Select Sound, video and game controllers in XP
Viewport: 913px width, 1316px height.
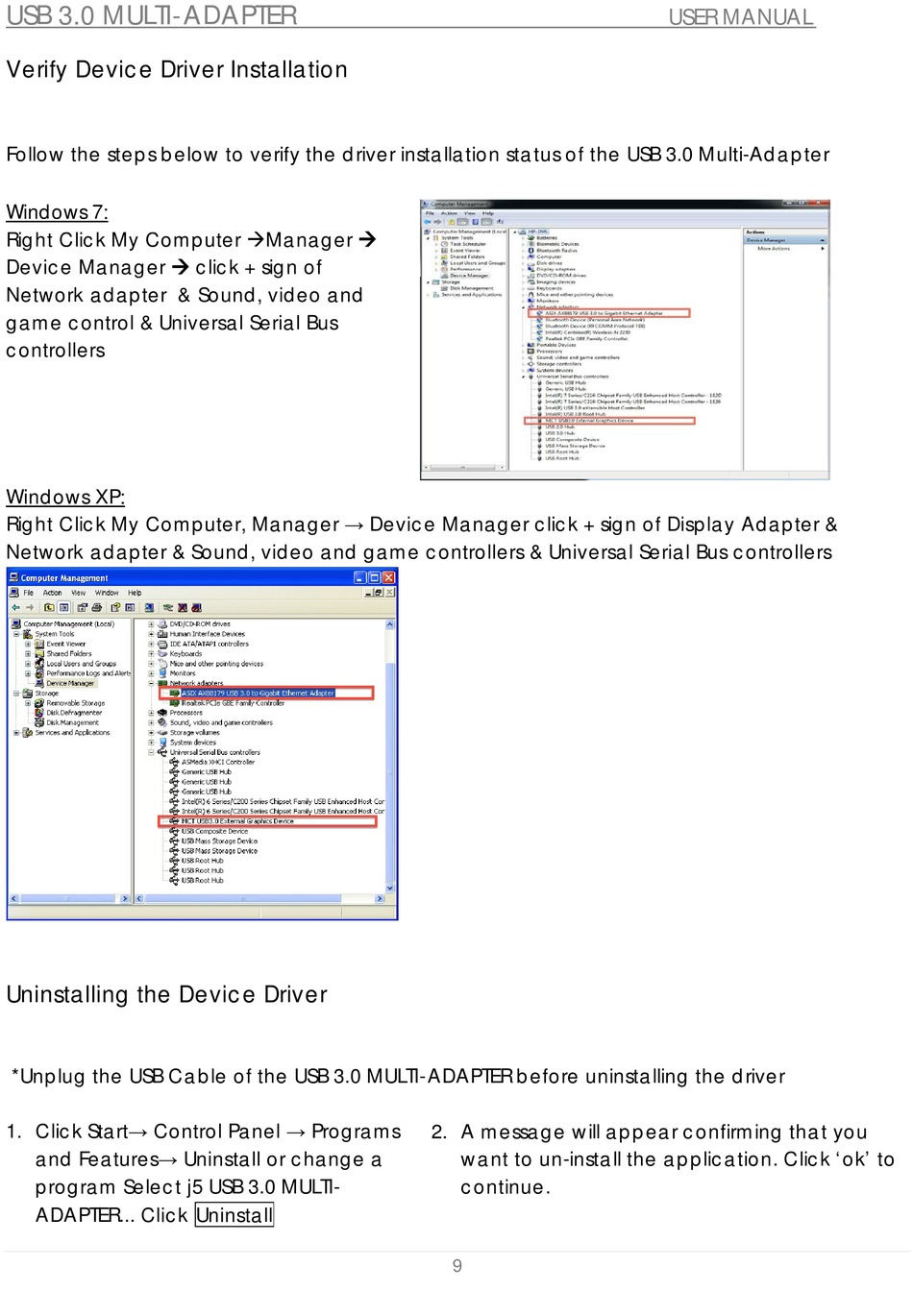(221, 722)
